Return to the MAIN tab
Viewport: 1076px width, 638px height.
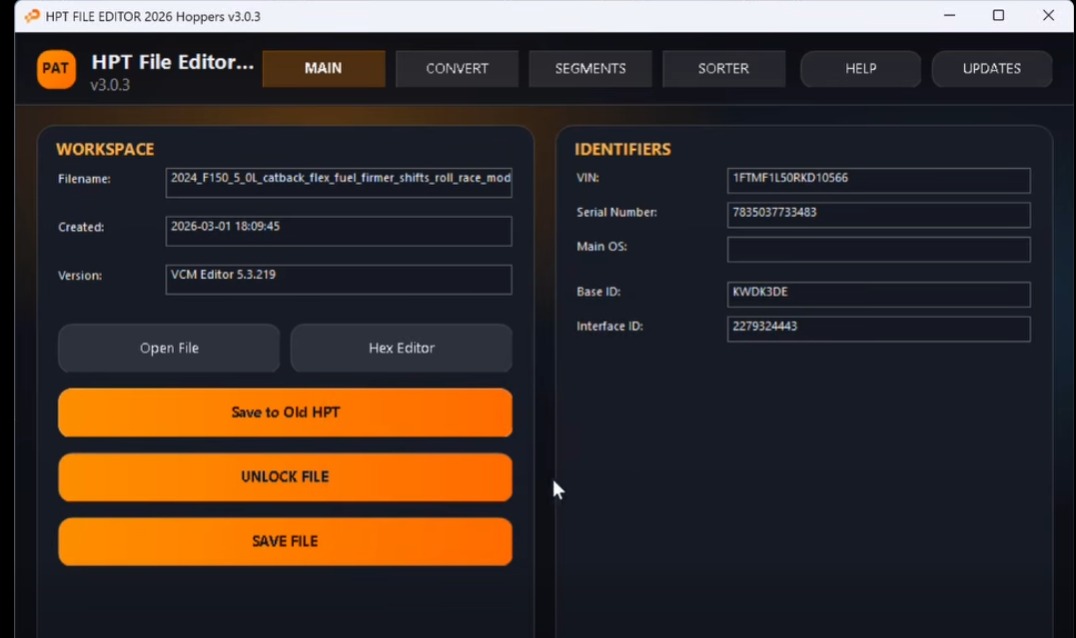[x=323, y=69]
